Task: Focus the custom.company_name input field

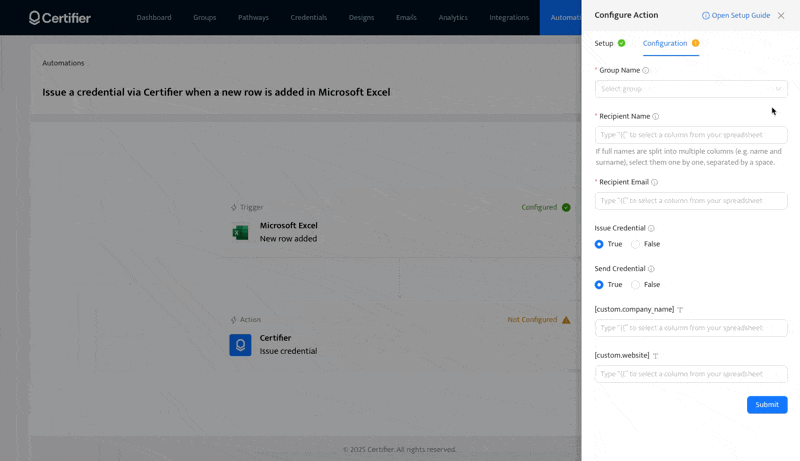Action: 691,328
